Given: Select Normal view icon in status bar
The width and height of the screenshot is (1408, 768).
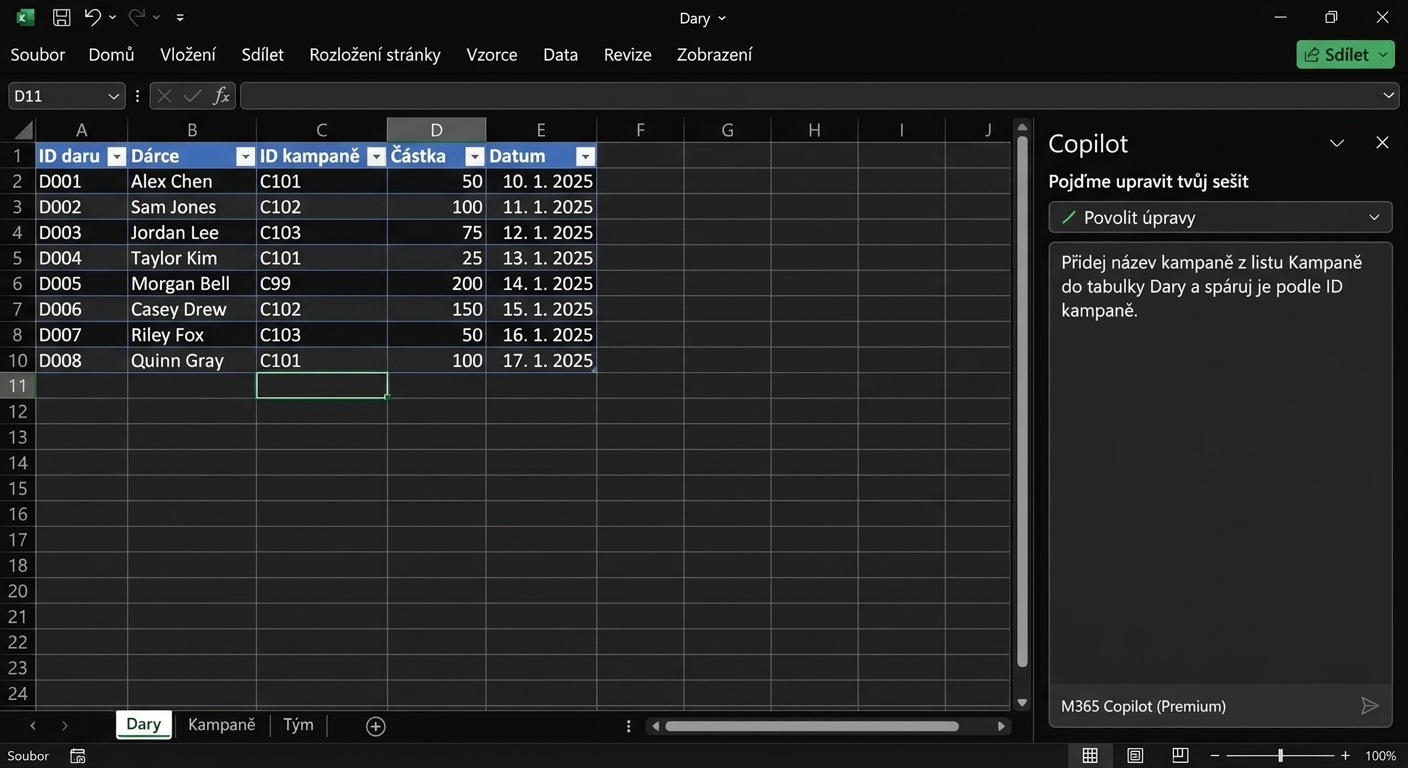Looking at the screenshot, I should tap(1090, 756).
